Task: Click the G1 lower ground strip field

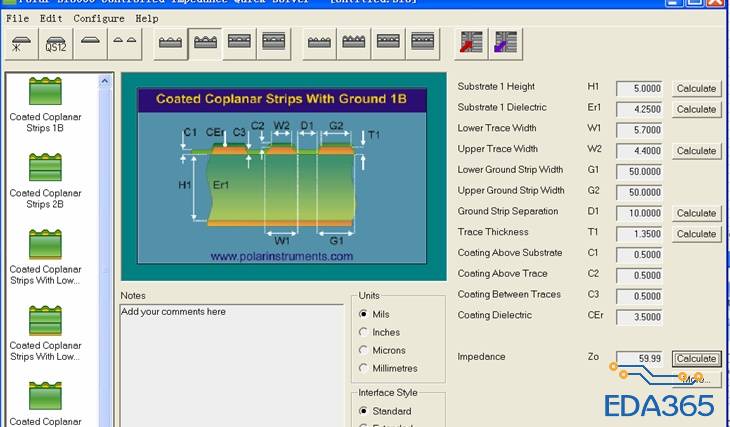Action: (x=639, y=171)
